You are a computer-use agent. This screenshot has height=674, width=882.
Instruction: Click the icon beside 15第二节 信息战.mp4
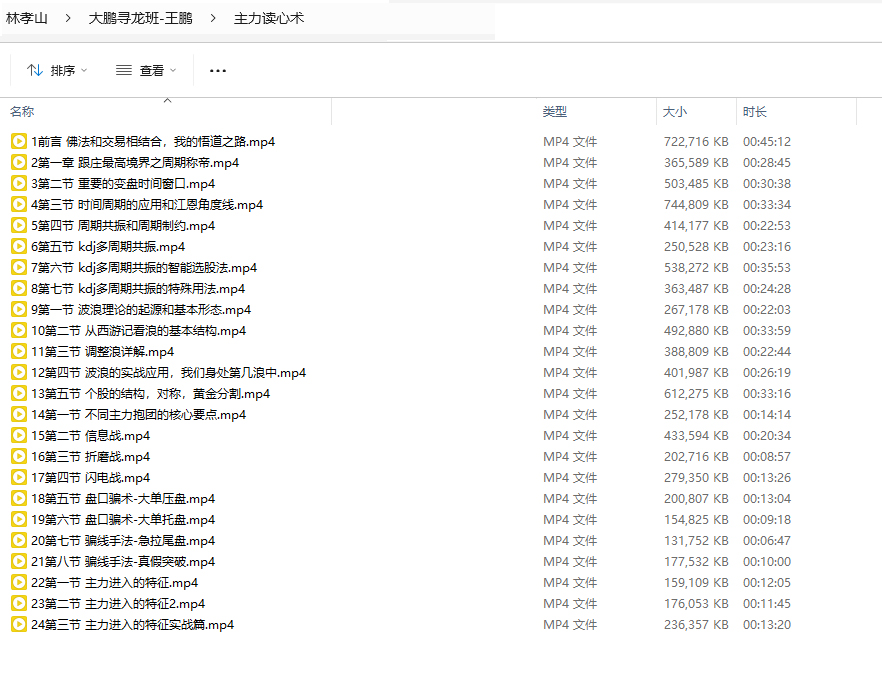click(x=18, y=435)
